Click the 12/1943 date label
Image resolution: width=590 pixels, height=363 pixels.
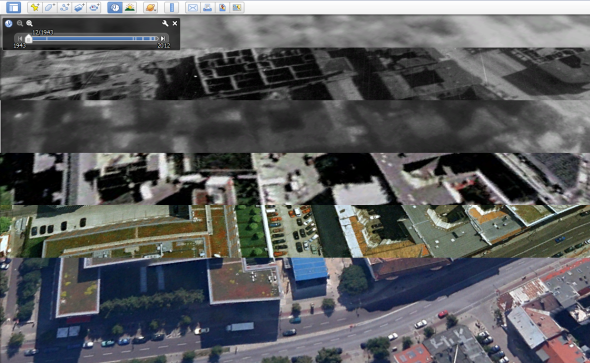(43, 32)
